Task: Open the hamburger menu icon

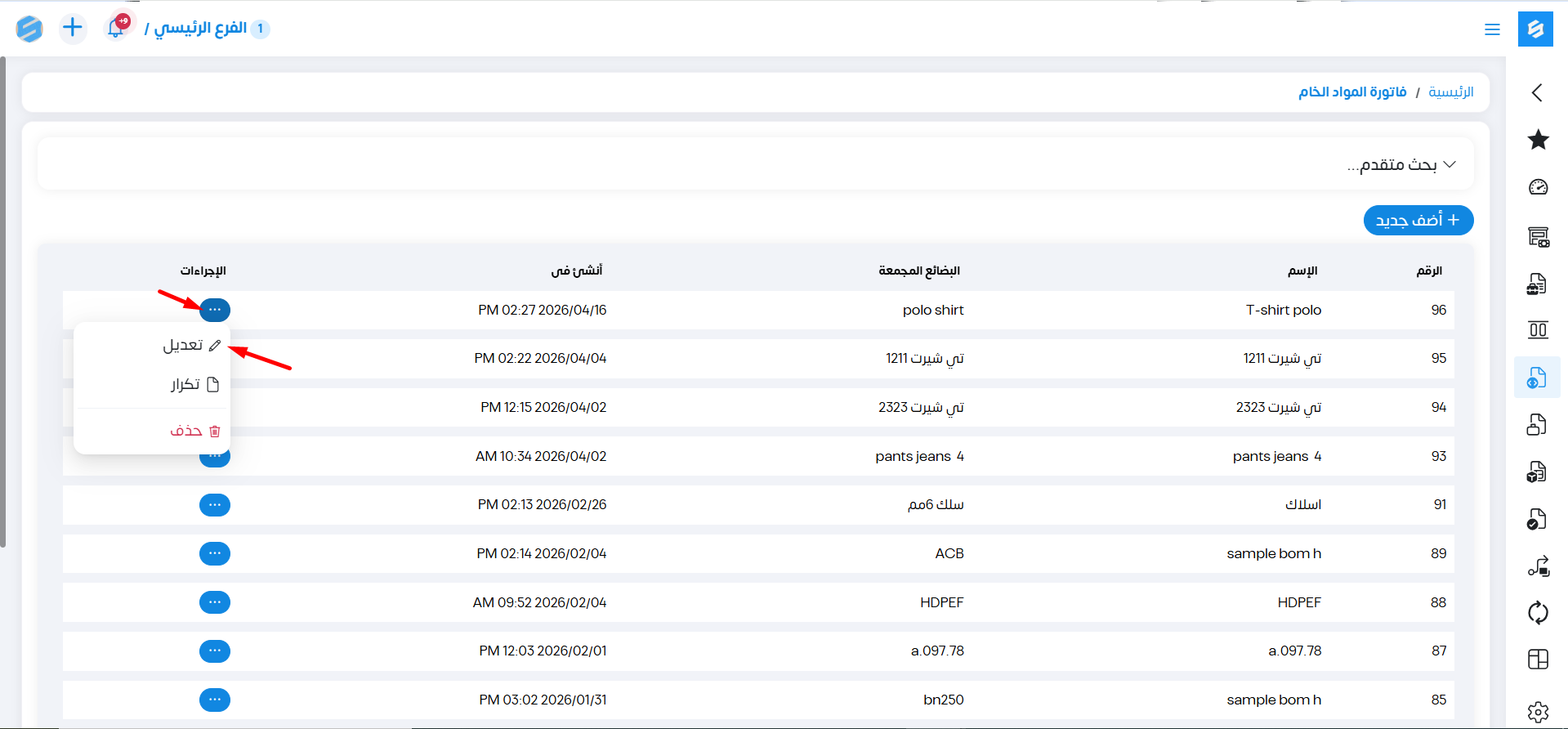Action: pos(1492,29)
